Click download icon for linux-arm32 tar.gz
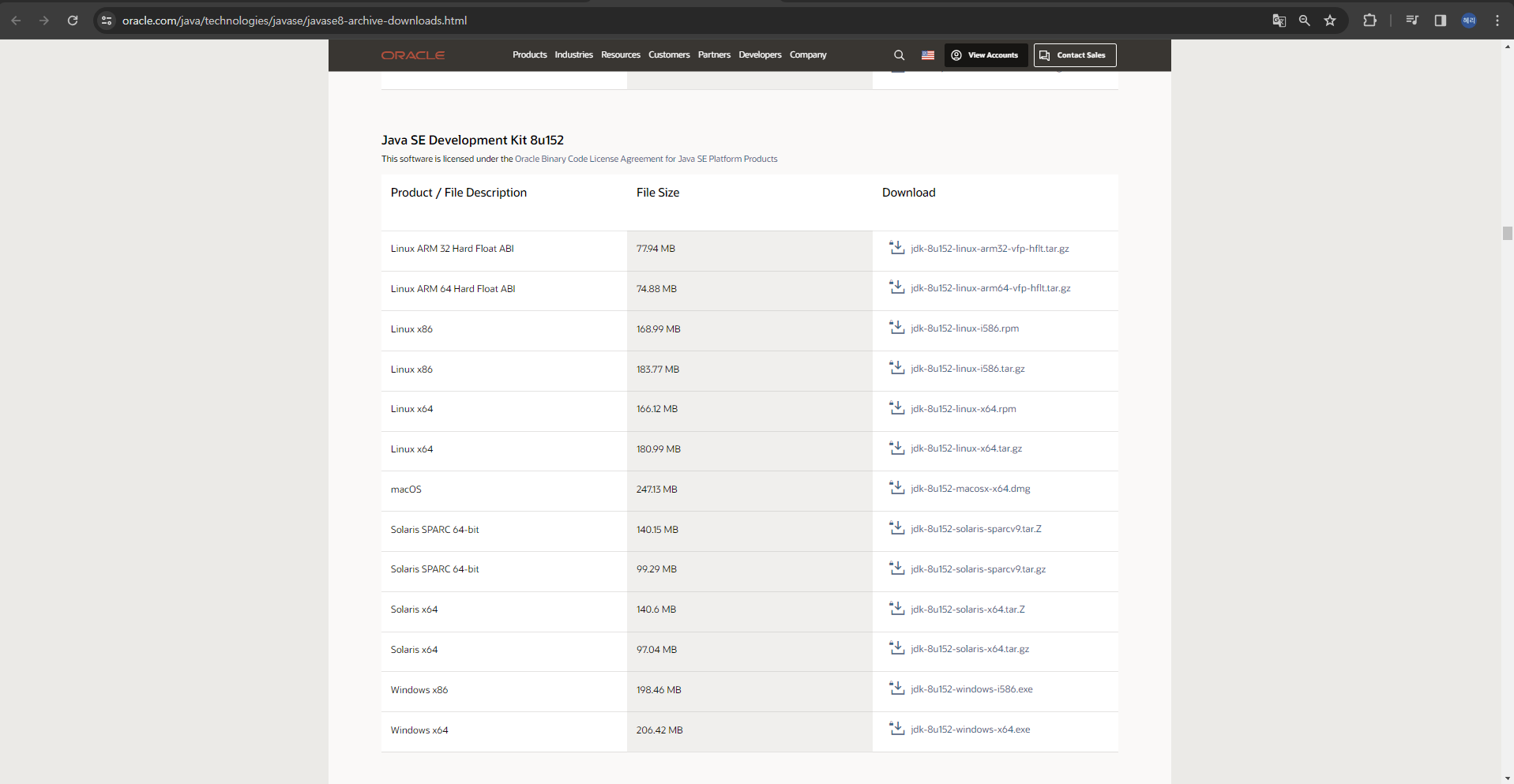The width and height of the screenshot is (1514, 784). pos(897,247)
